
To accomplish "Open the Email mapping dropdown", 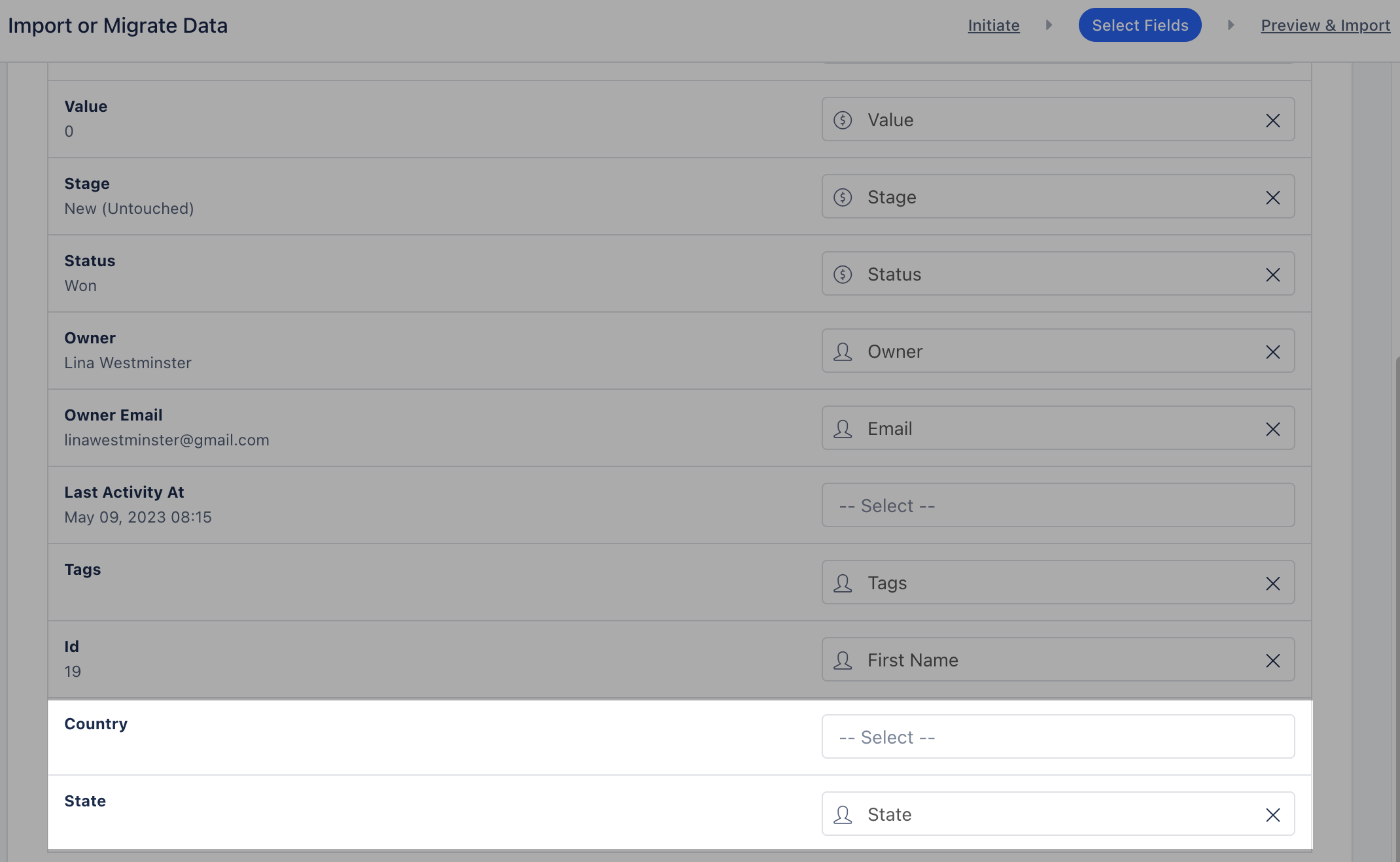I will pyautogui.click(x=1058, y=428).
